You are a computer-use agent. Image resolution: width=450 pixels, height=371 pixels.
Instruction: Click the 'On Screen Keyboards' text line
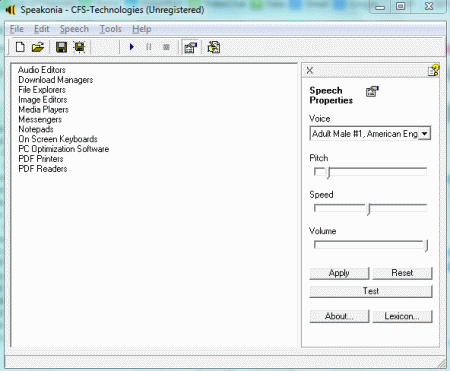[x=58, y=139]
